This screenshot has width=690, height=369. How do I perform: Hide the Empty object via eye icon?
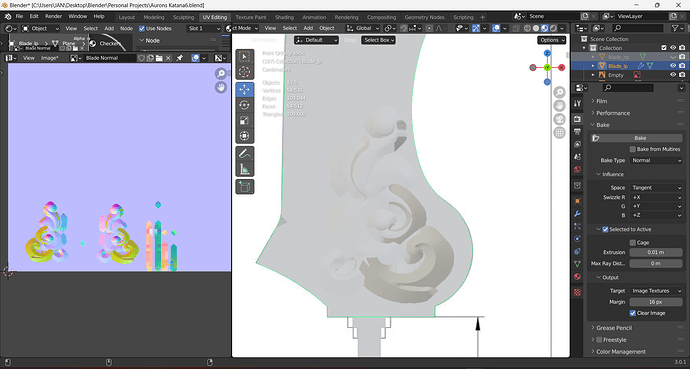click(673, 75)
